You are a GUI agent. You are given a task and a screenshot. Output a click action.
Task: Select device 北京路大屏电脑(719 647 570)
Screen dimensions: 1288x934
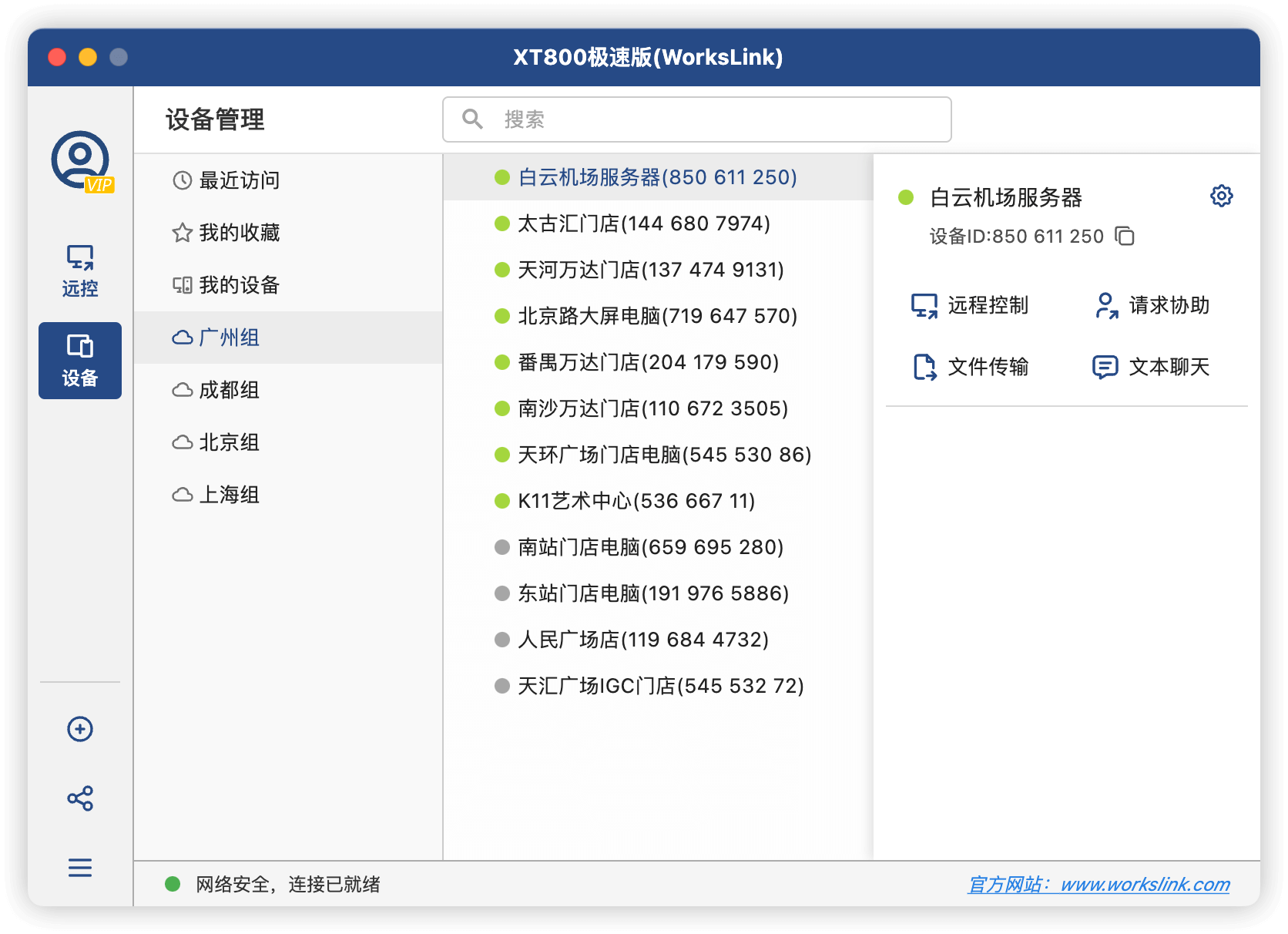click(x=658, y=316)
